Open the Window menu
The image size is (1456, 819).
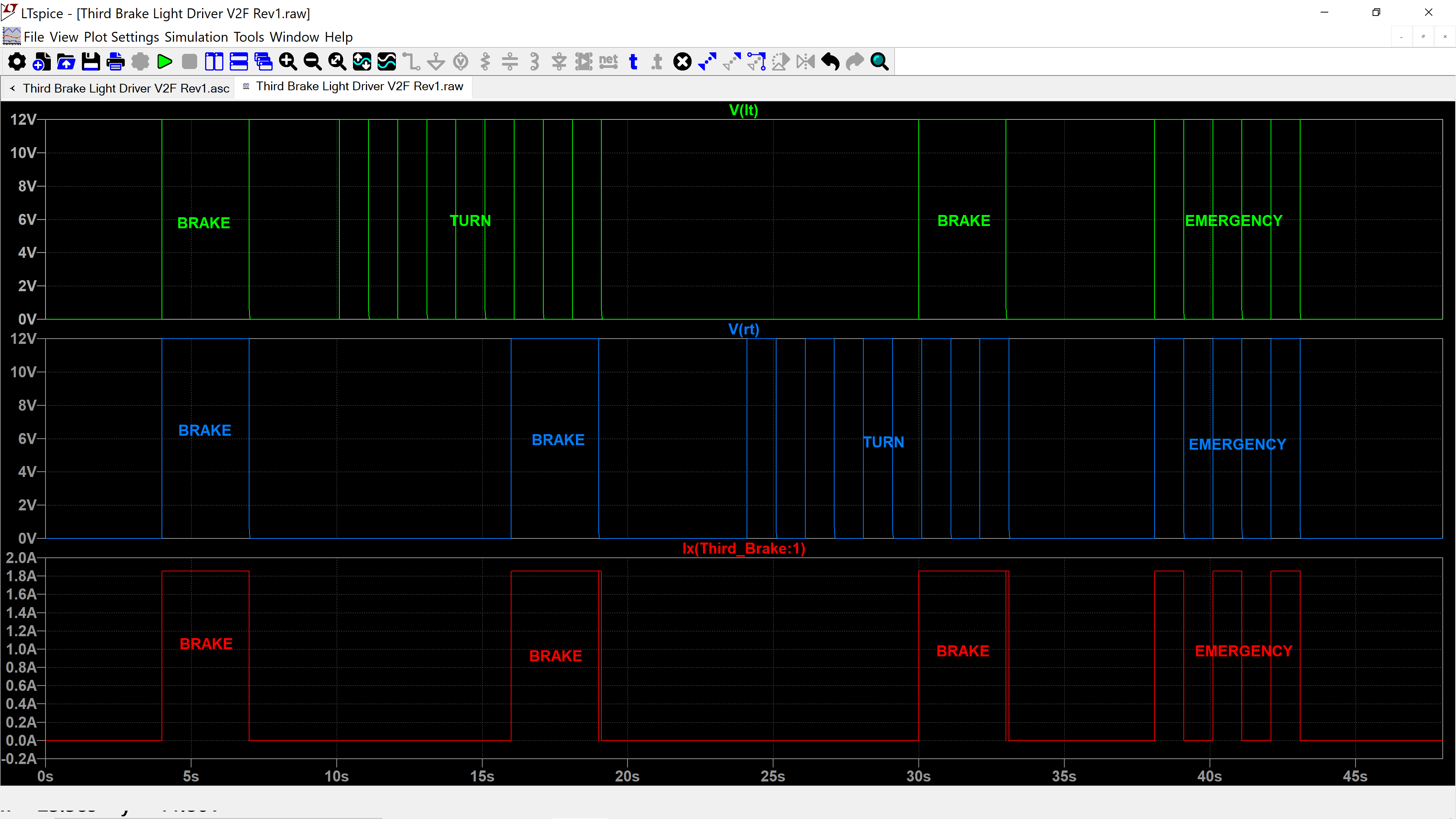(x=295, y=37)
